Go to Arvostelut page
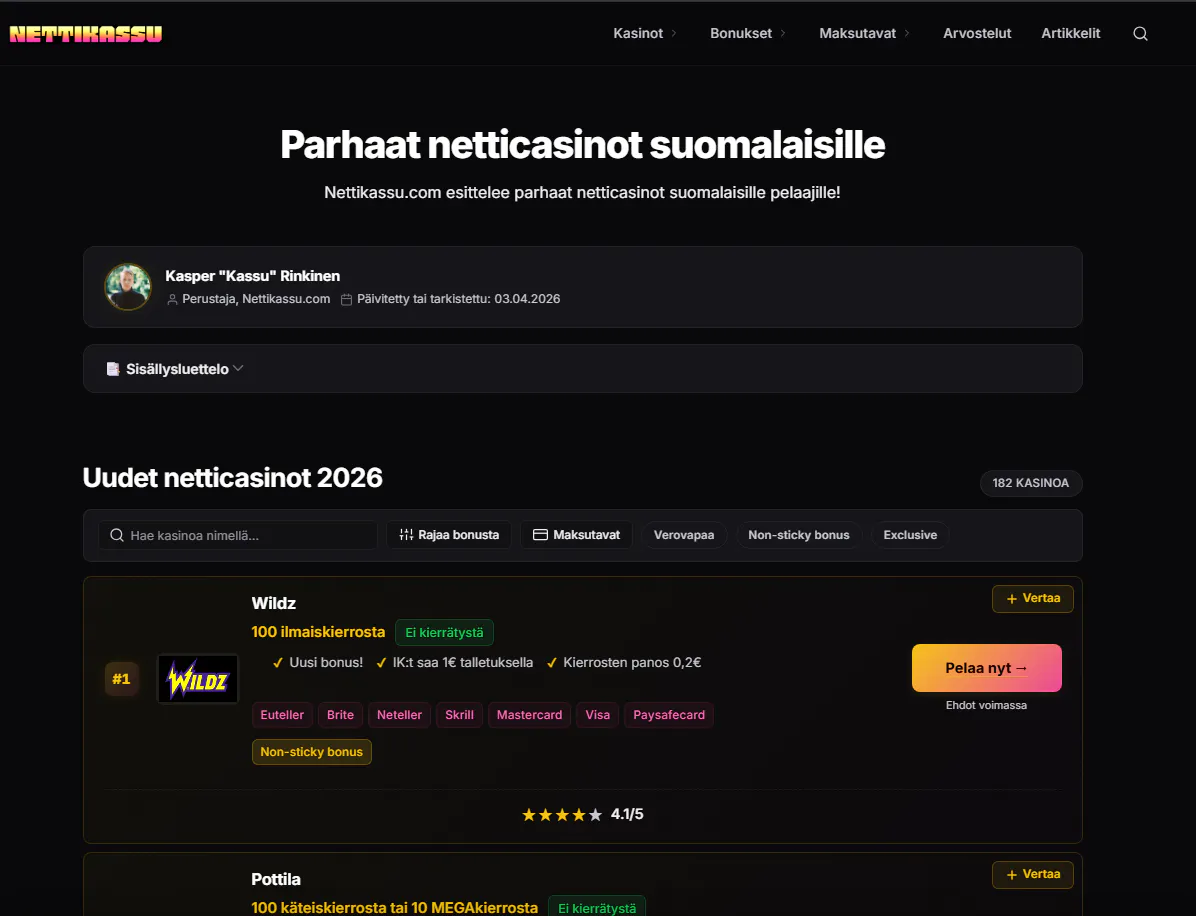The width and height of the screenshot is (1196, 916). [x=977, y=34]
